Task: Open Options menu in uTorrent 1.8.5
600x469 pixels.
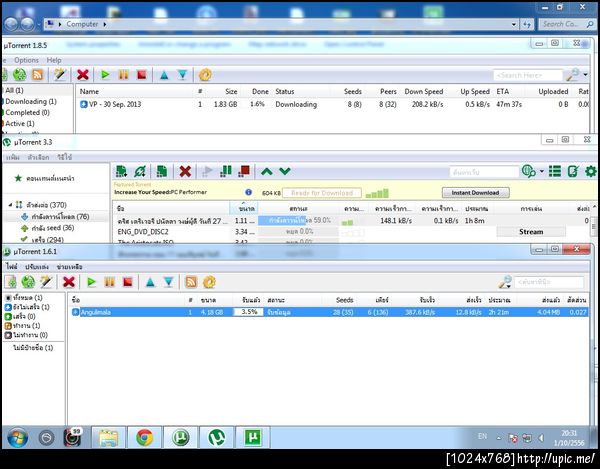Action: [x=26, y=60]
